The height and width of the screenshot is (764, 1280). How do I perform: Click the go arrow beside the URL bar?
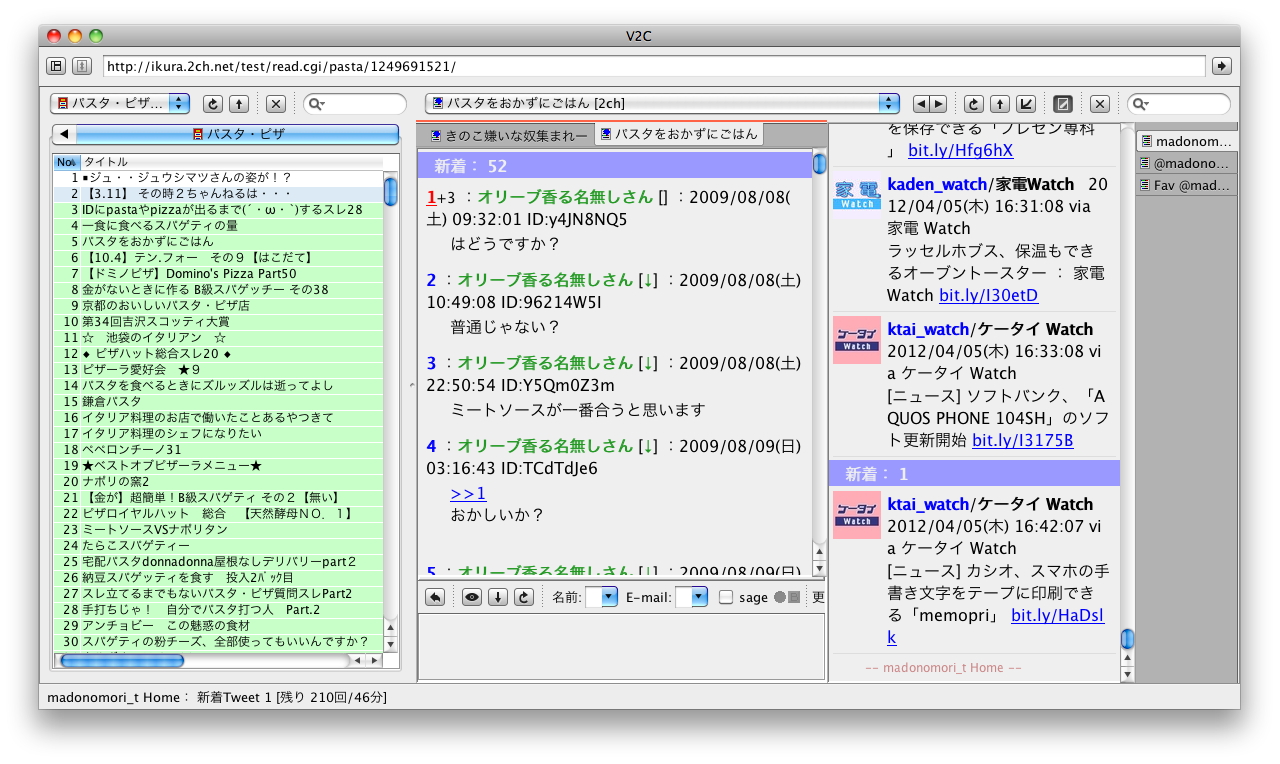(x=1221, y=66)
